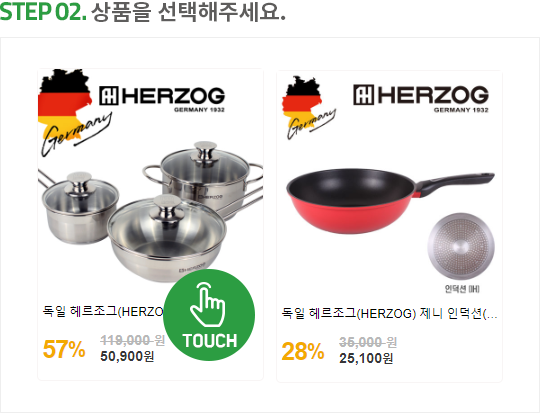540x413 pixels.
Task: Click the crossed-out 35,000원 original price
Action: (368, 342)
